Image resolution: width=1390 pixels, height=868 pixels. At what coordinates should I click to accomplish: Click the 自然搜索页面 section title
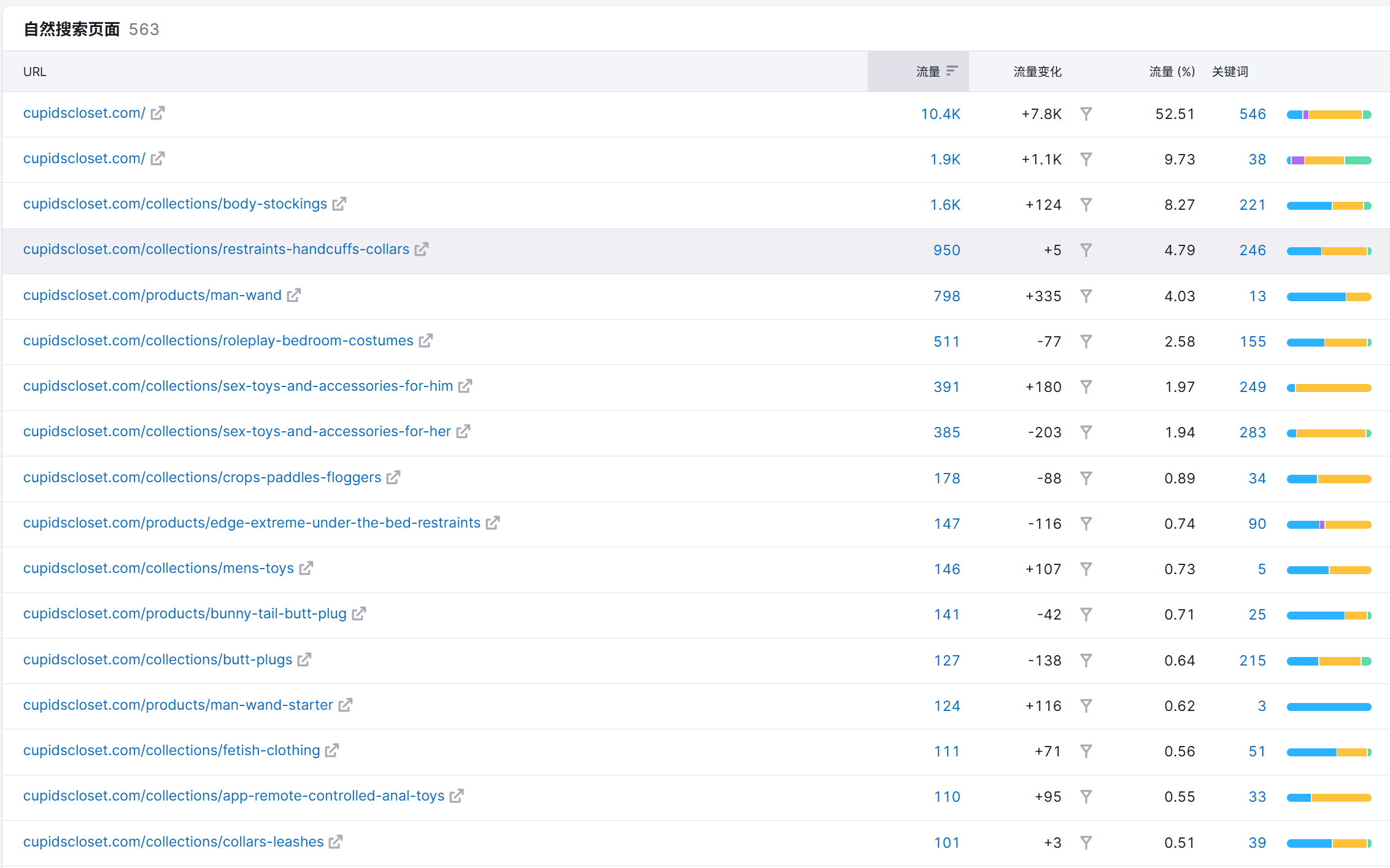pos(72,29)
